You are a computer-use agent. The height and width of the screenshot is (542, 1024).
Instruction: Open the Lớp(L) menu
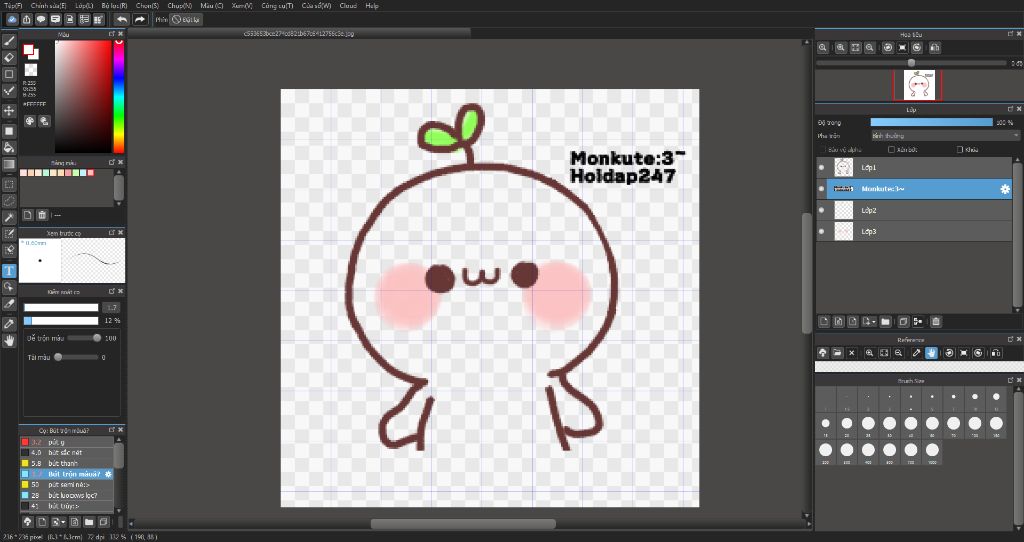[84, 6]
